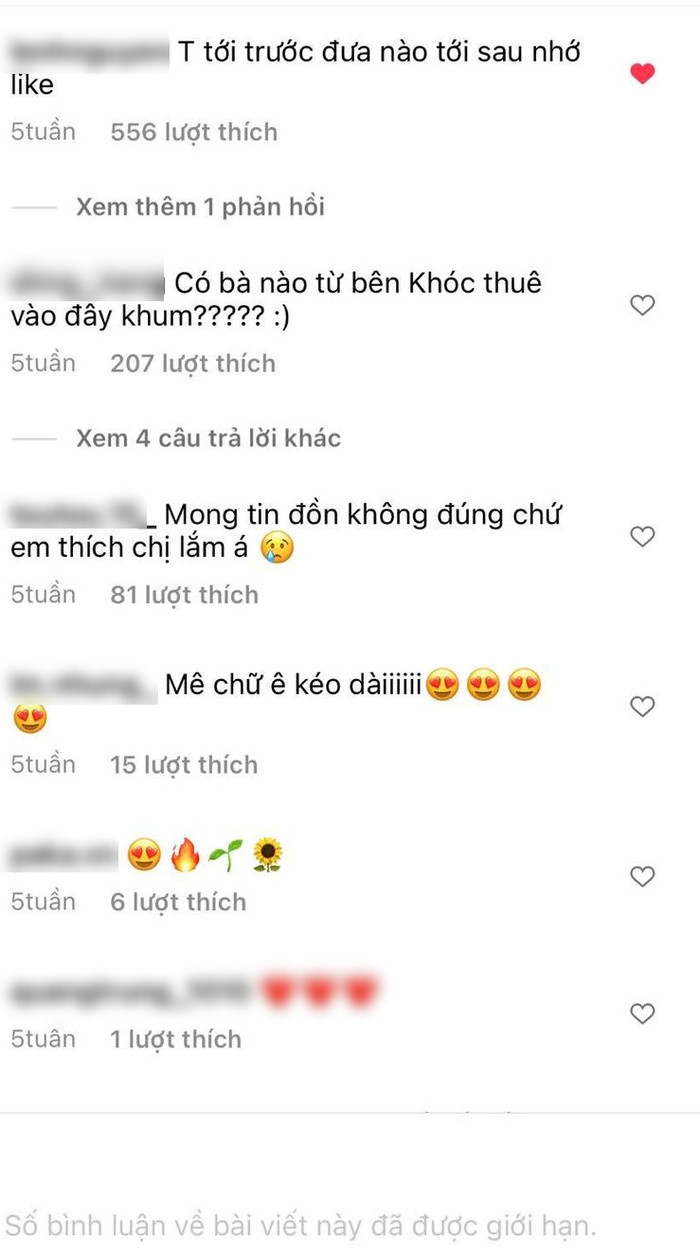Open '1 lượt thích' likes list
This screenshot has height=1256, width=700.
click(176, 1039)
